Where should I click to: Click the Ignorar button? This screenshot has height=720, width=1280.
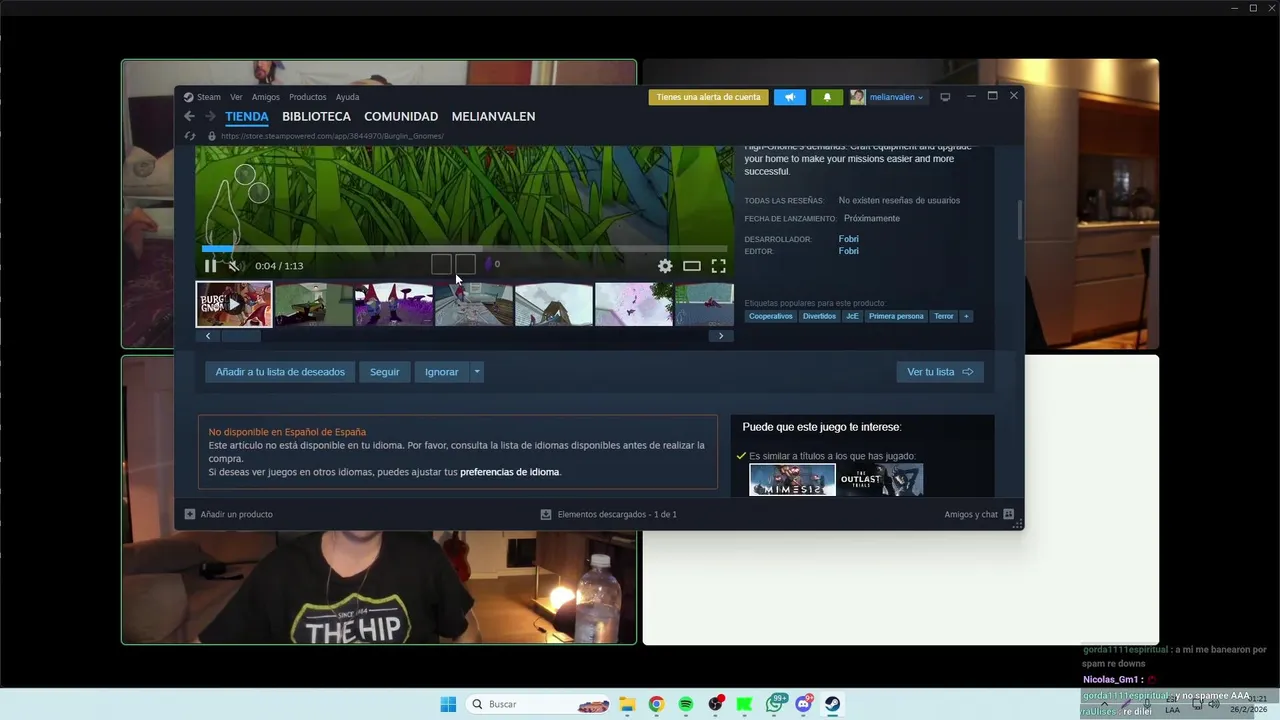(x=441, y=372)
